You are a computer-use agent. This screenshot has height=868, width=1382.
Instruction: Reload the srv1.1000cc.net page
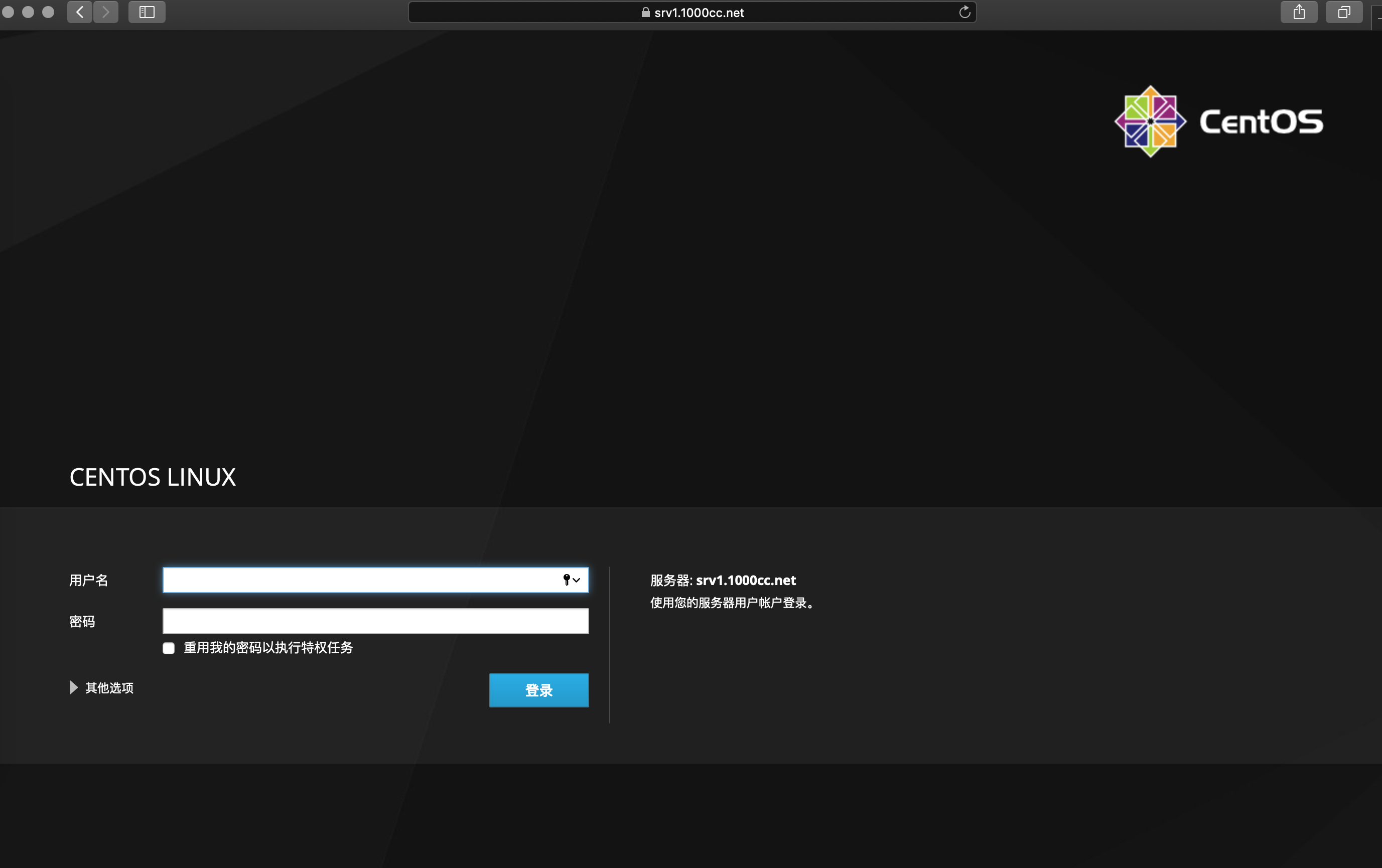pos(964,12)
